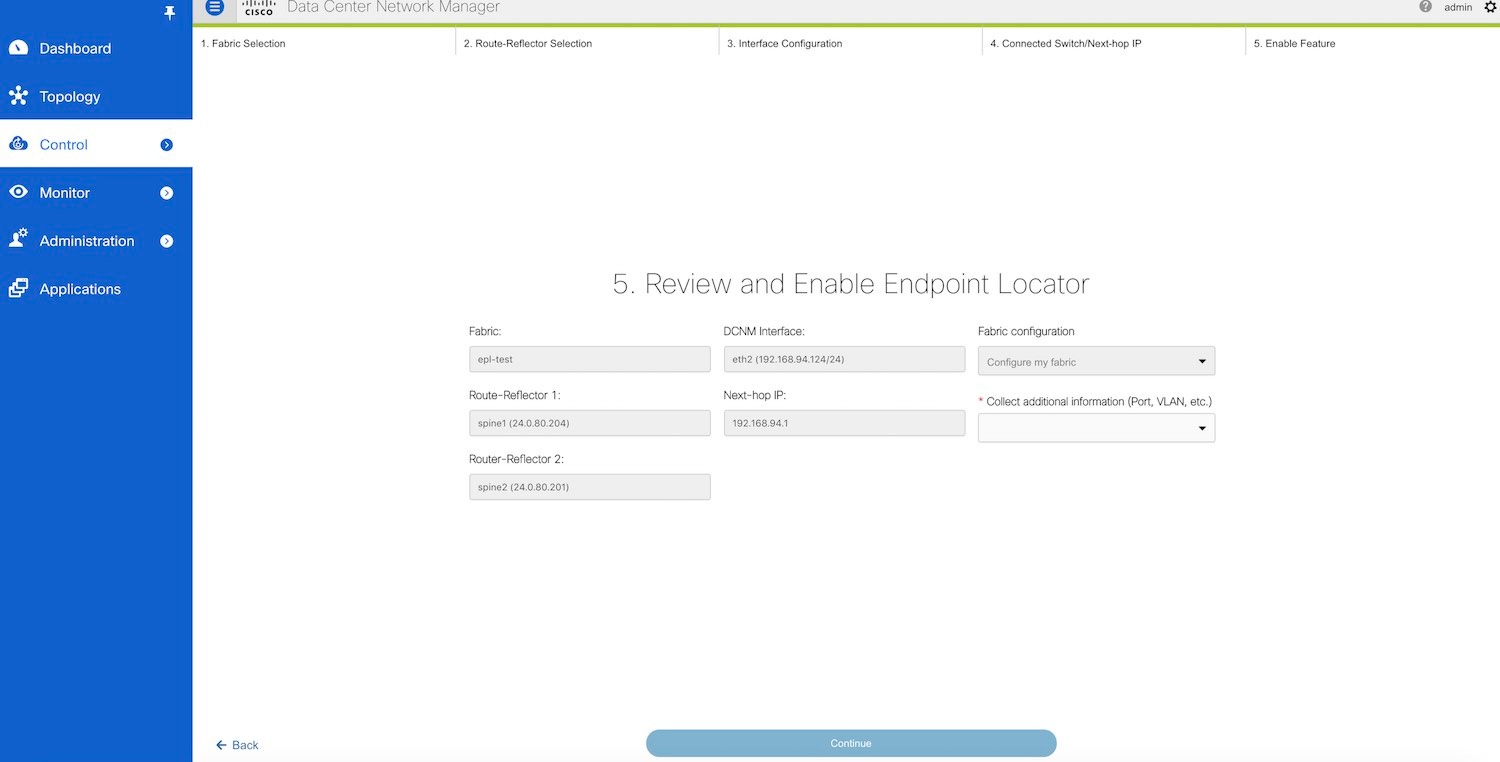
Task: Toggle the round hamburger menu button
Action: click(214, 7)
